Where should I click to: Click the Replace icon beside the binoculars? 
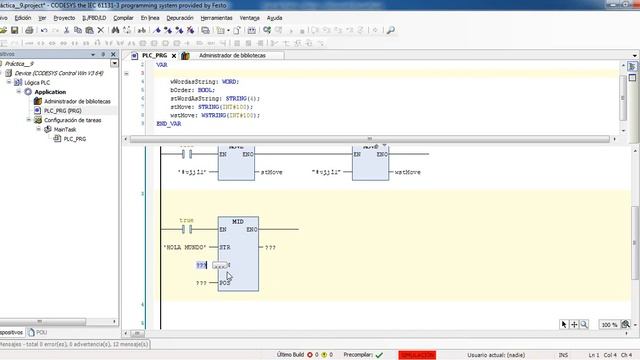pyautogui.click(x=127, y=30)
